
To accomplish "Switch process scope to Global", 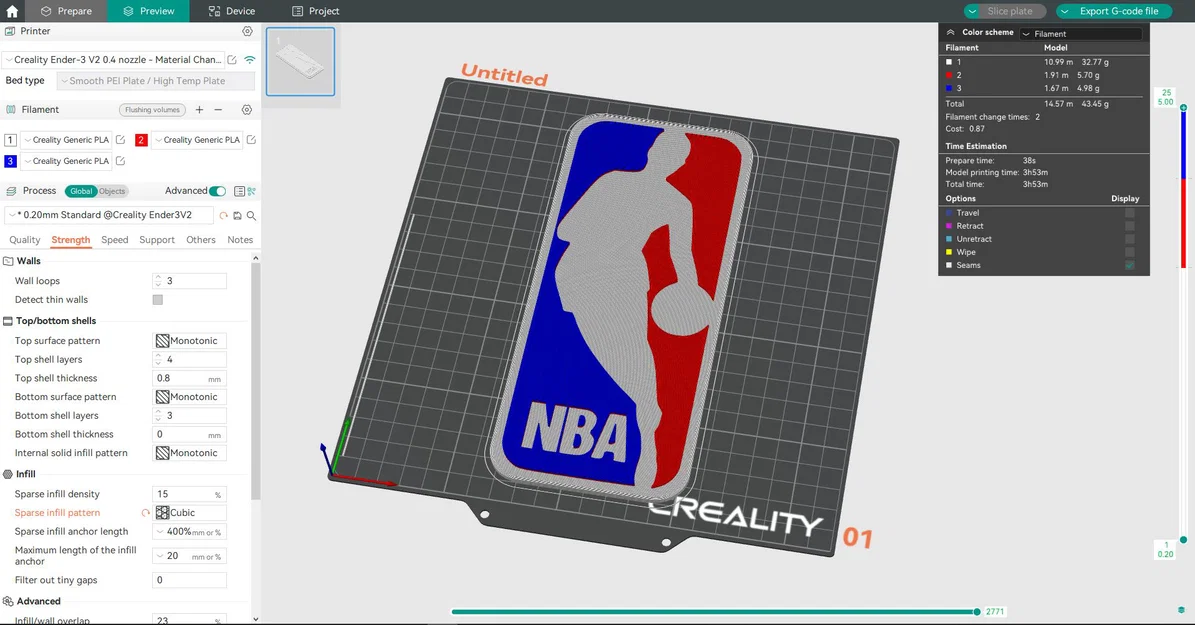I will [81, 191].
